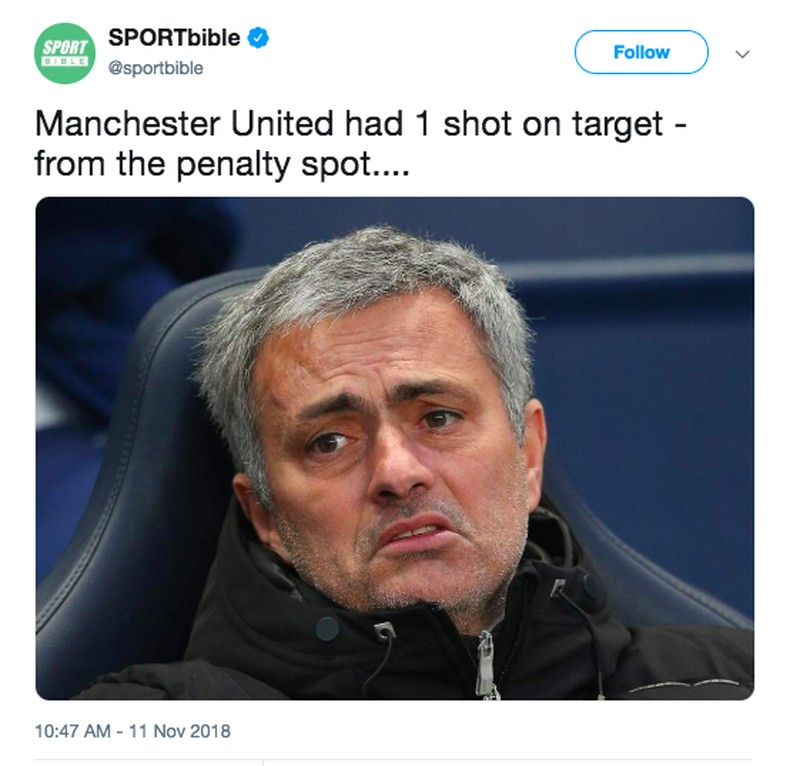The height and width of the screenshot is (766, 800).
Task: Click the word SPORT in the avatar logo
Action: [x=66, y=46]
